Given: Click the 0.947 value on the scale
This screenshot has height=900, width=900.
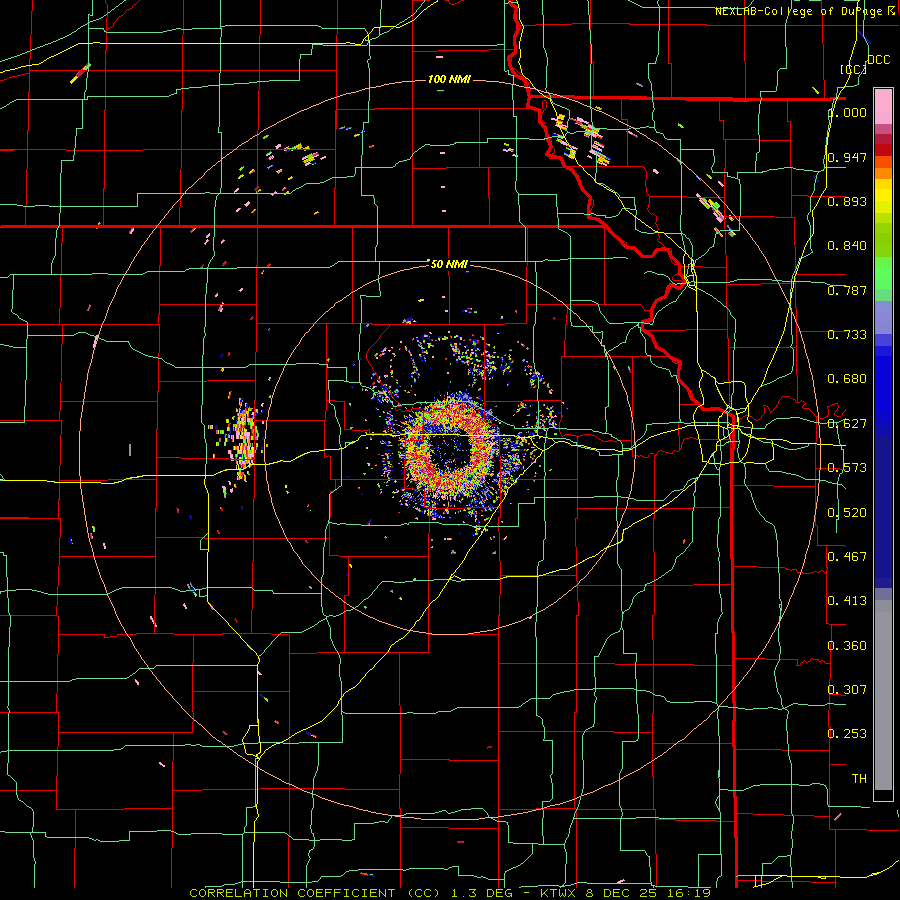Looking at the screenshot, I should point(847,157).
